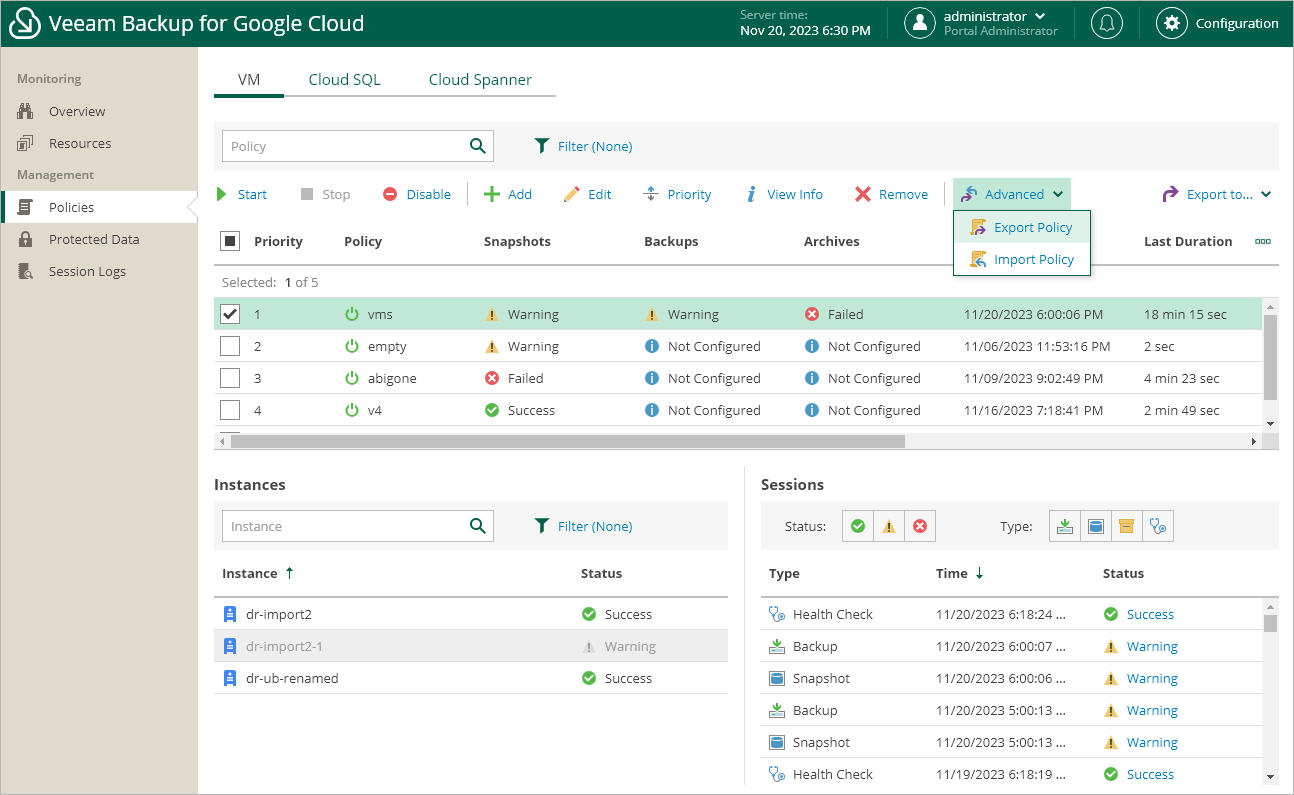Click the notifications bell icon
1294x795 pixels.
(x=1106, y=24)
